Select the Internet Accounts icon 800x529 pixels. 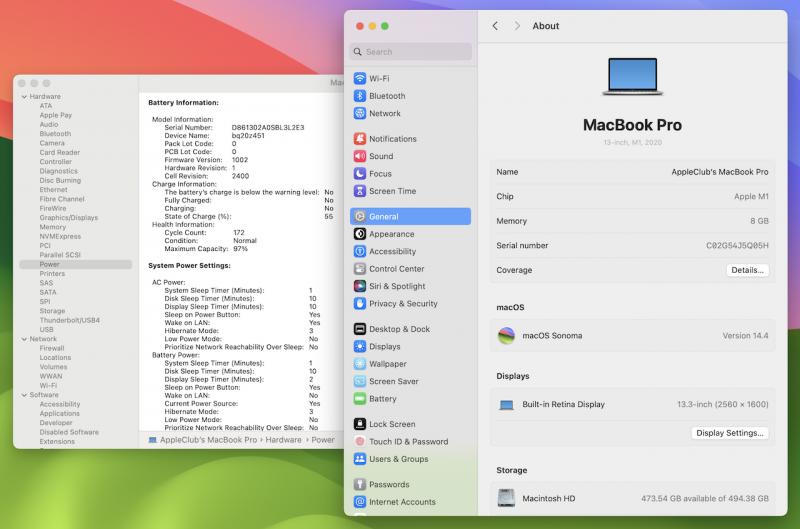[x=360, y=501]
